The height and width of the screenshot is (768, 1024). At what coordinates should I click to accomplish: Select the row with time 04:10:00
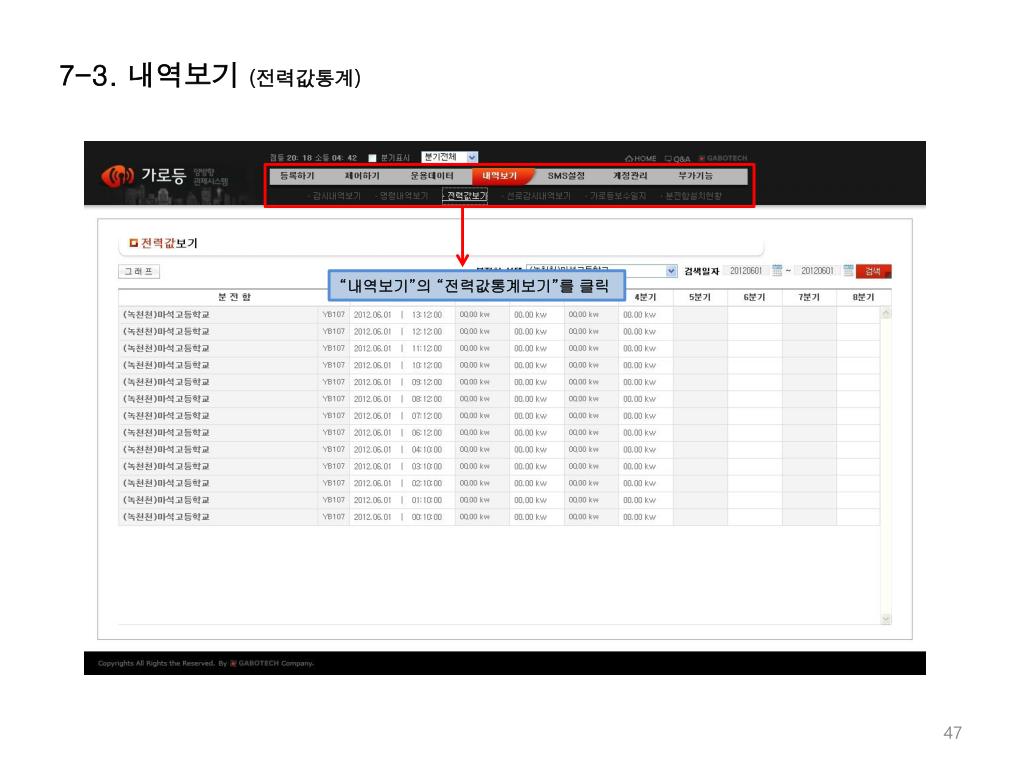tap(499, 450)
